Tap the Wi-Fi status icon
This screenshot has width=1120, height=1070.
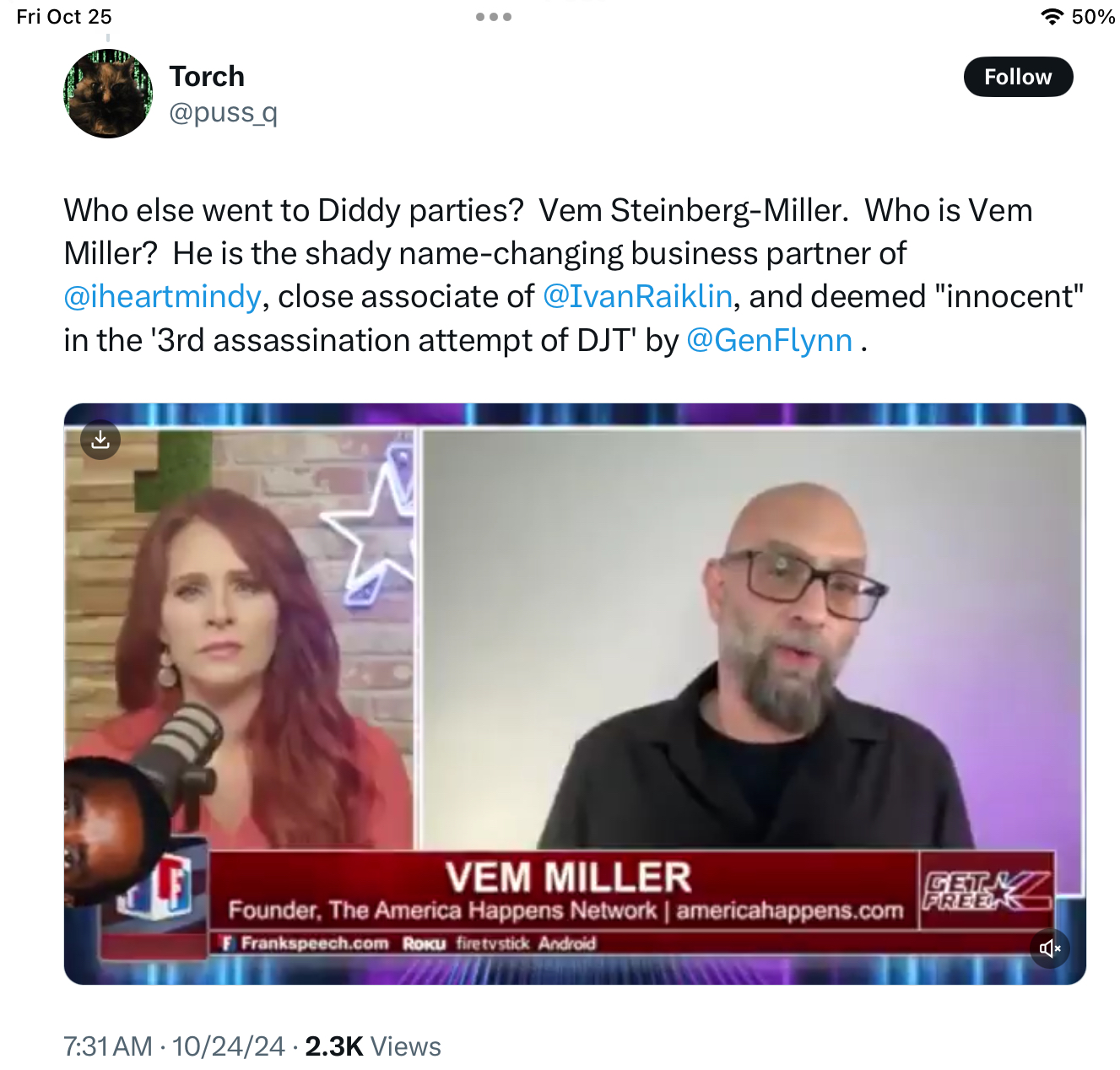1052,17
